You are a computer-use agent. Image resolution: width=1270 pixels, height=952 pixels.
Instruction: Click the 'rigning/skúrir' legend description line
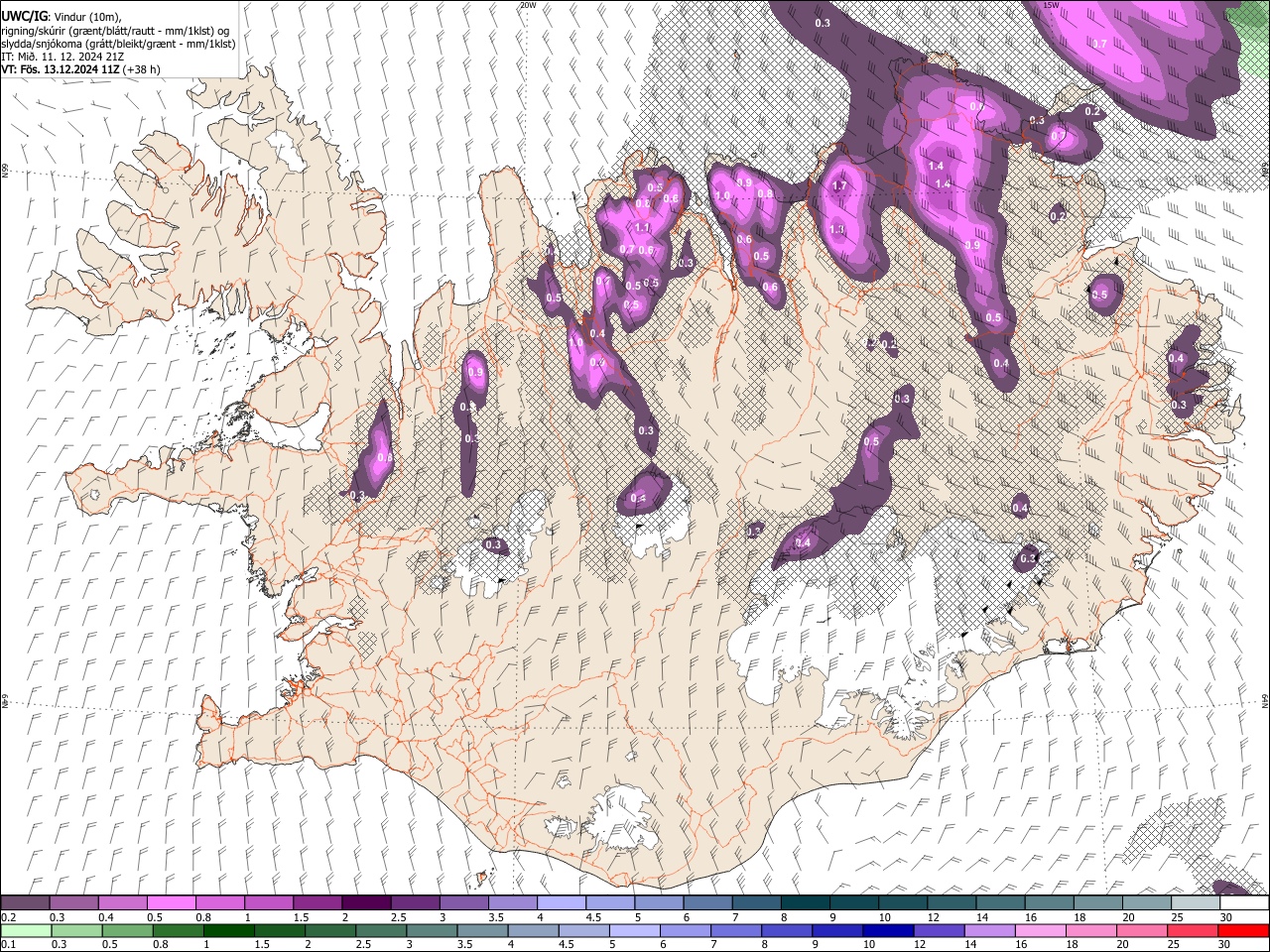tap(115, 31)
